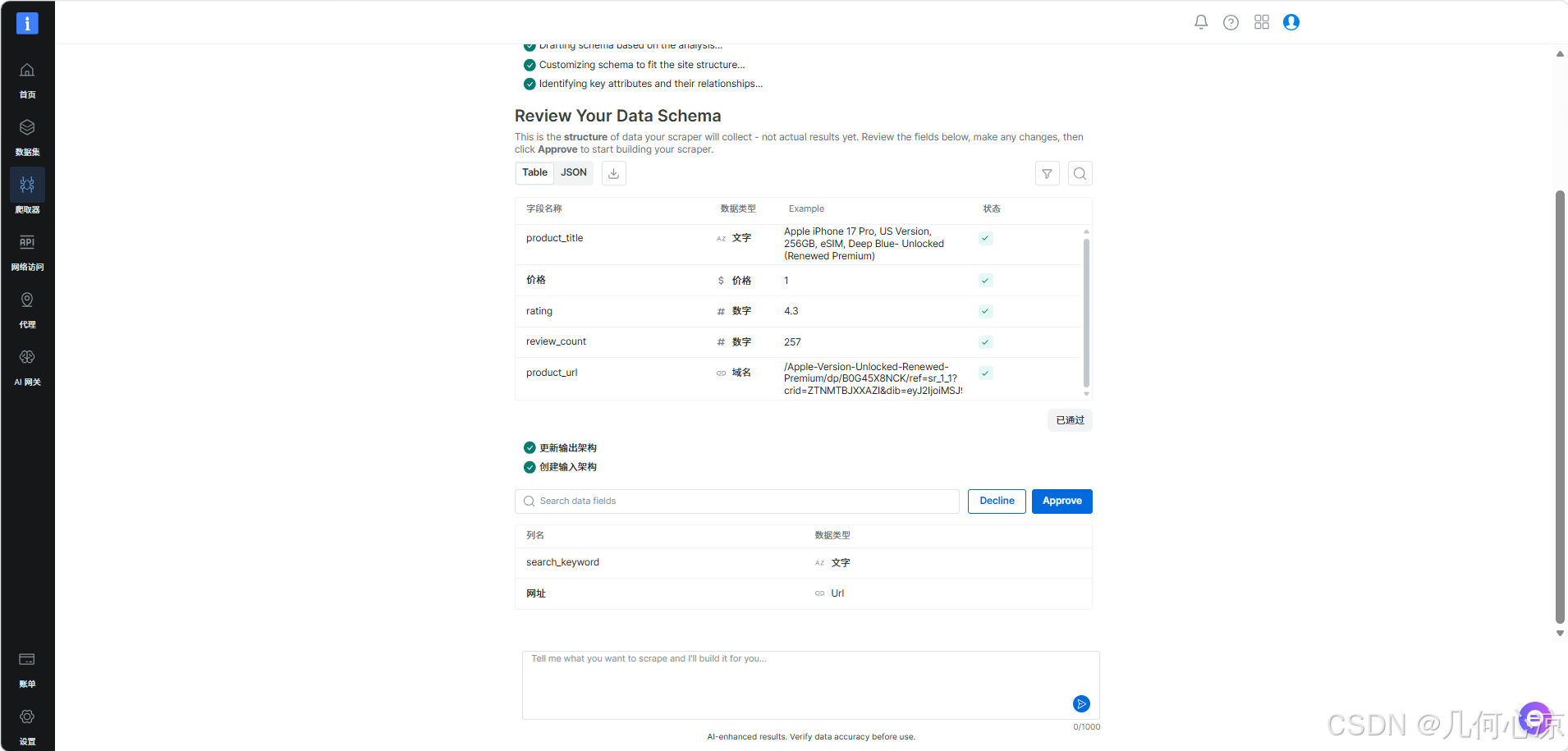Click the Search data fields input
The width and height of the screenshot is (1568, 751).
737,501
